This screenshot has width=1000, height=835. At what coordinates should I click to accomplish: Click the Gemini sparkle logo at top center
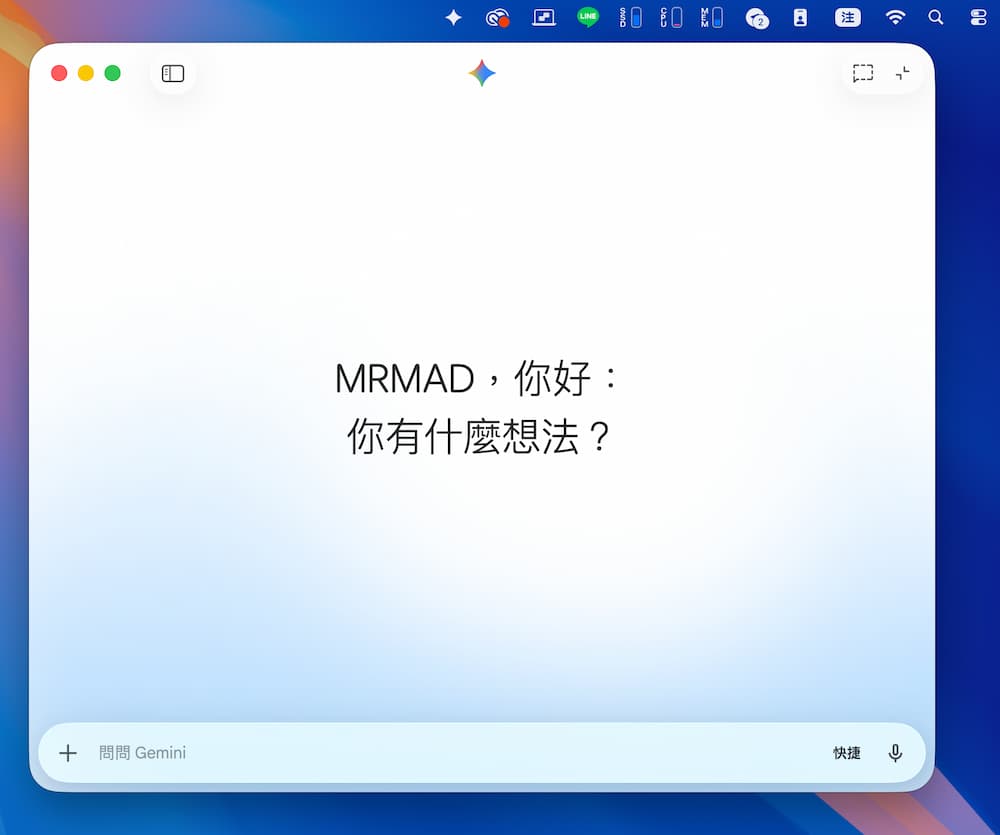pyautogui.click(x=483, y=73)
